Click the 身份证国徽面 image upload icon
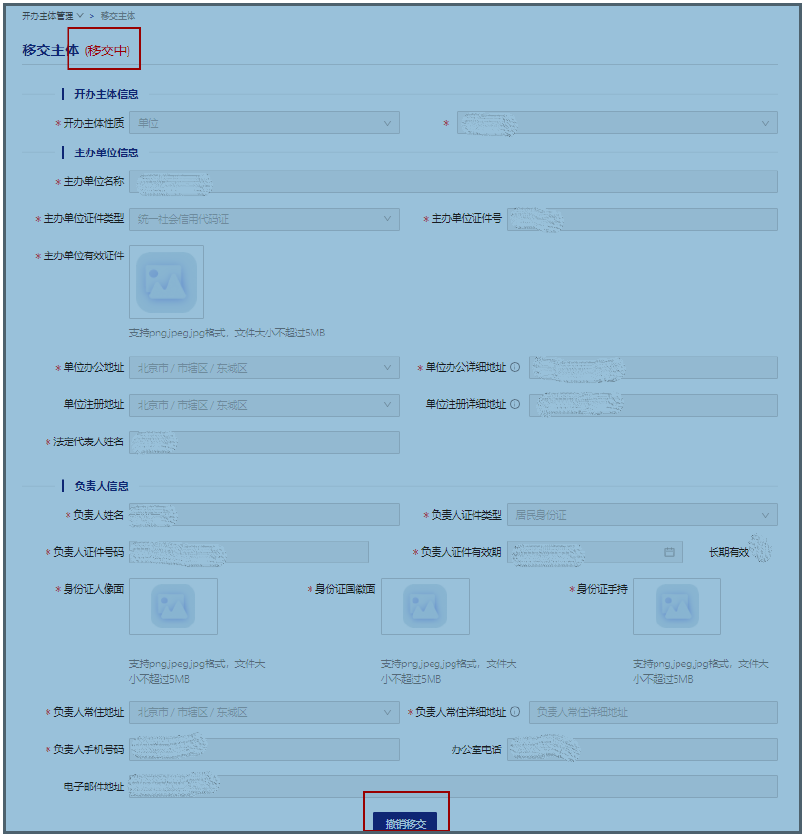The height and width of the screenshot is (837, 804). click(x=425, y=606)
